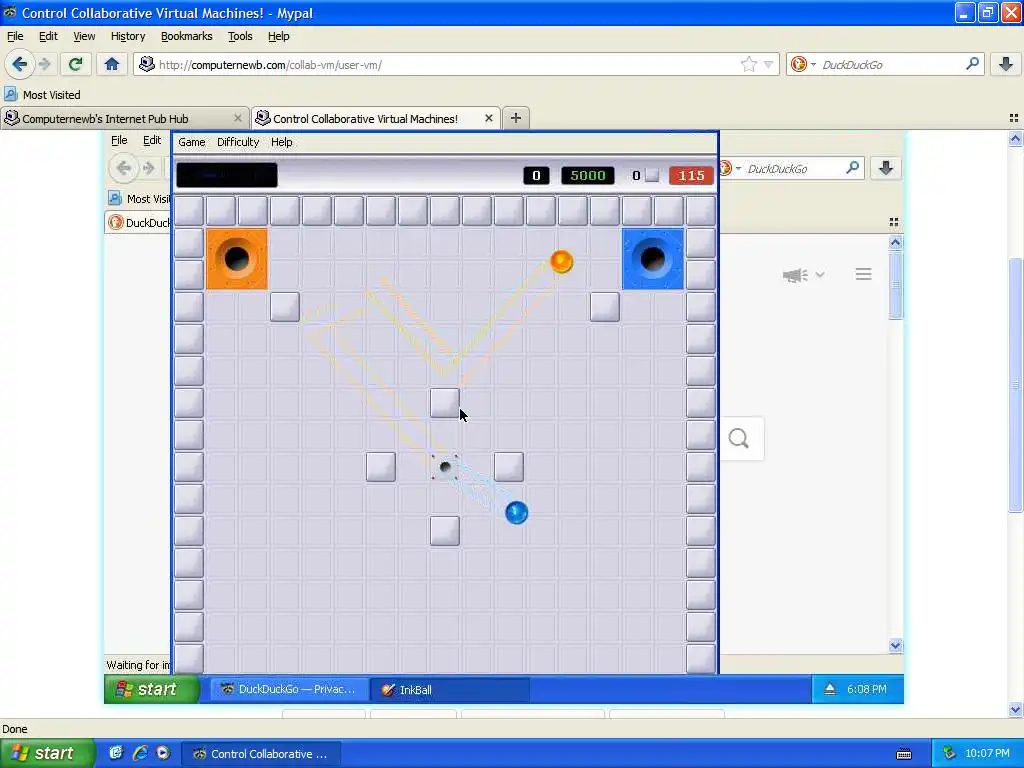Click the show desktop quick launch icon
Viewport: 1024px width, 768px height.
[116, 753]
